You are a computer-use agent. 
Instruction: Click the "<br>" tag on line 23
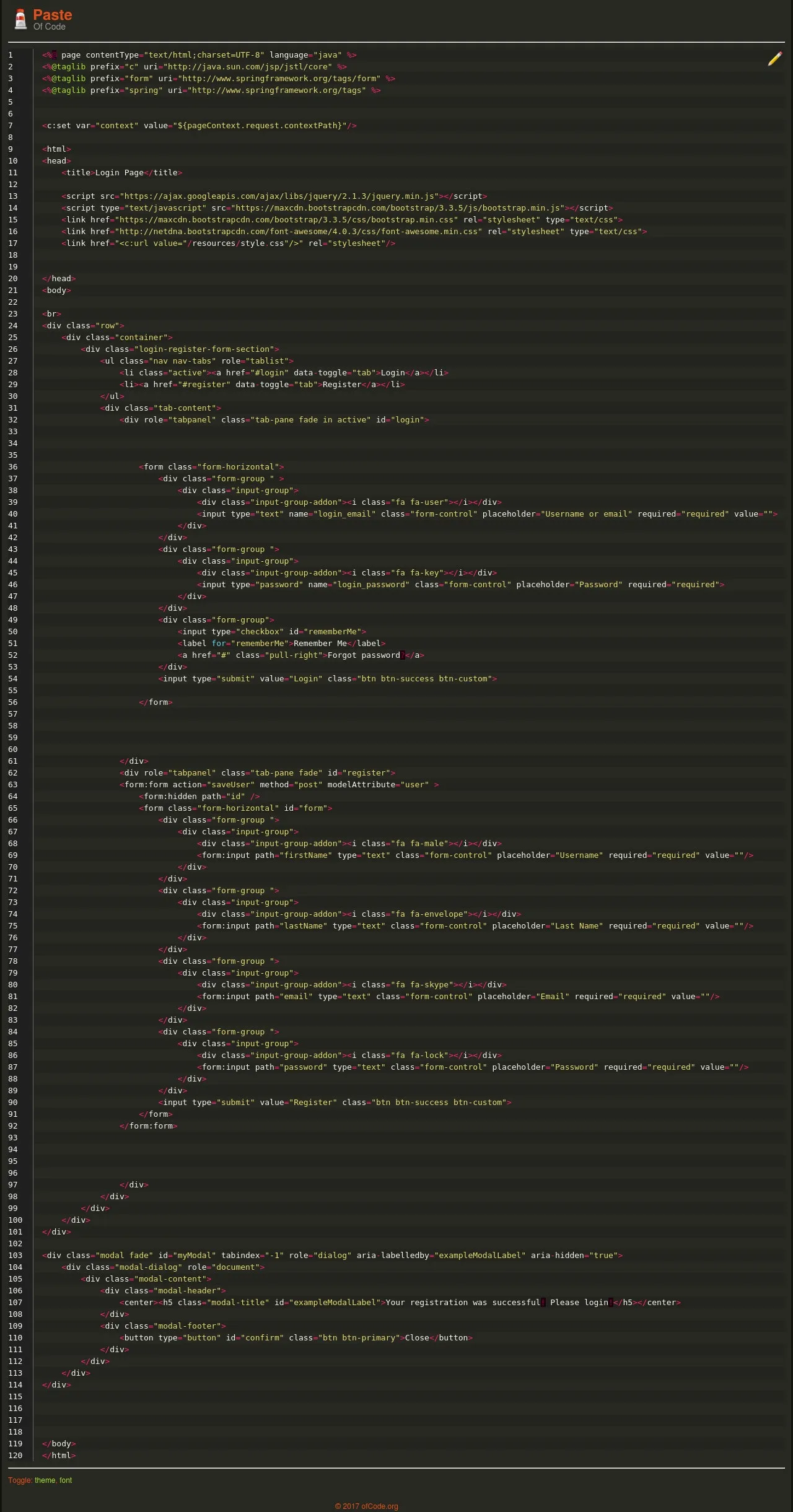[52, 314]
